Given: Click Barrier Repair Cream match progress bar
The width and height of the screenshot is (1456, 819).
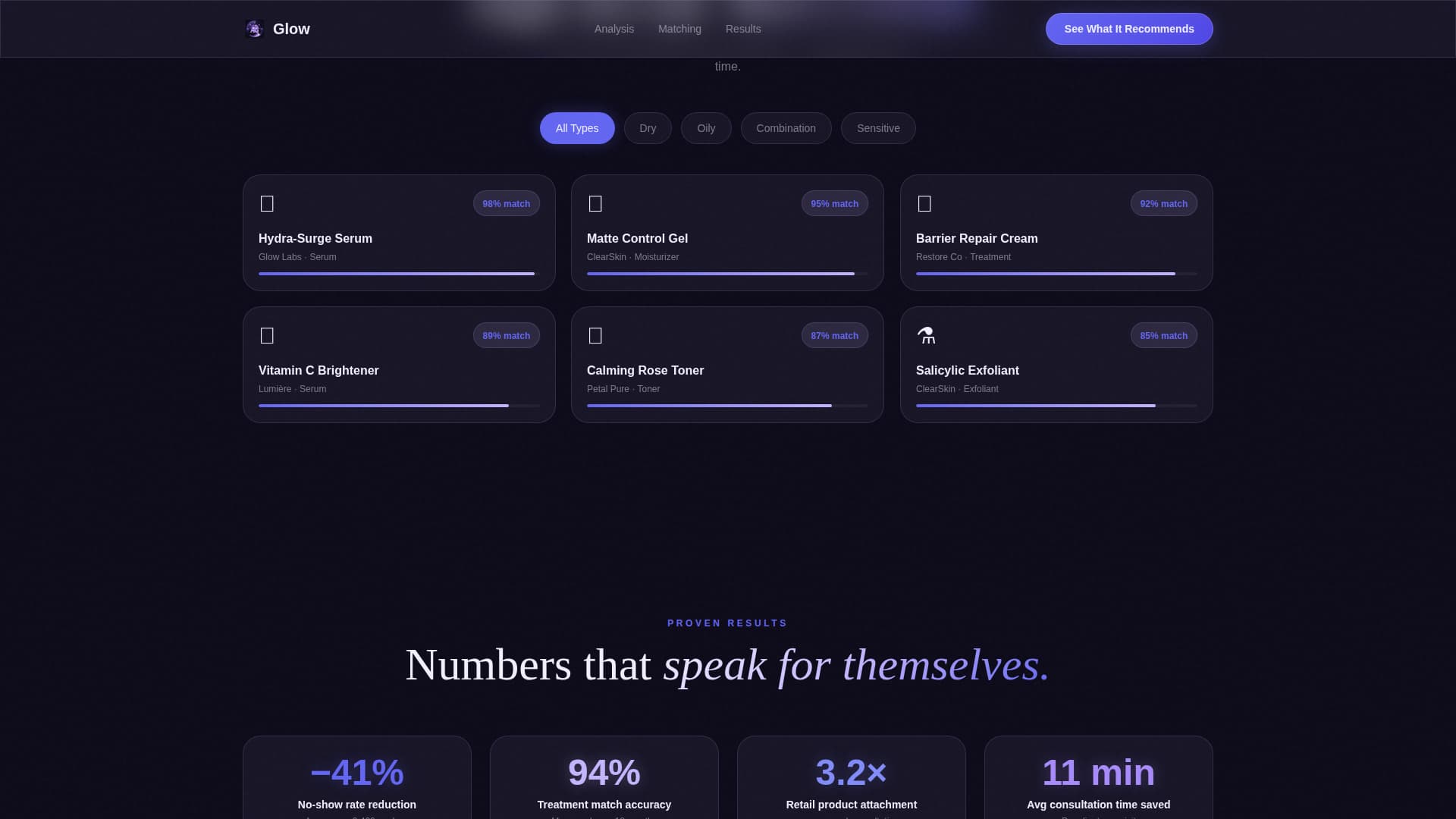Looking at the screenshot, I should click(1056, 274).
